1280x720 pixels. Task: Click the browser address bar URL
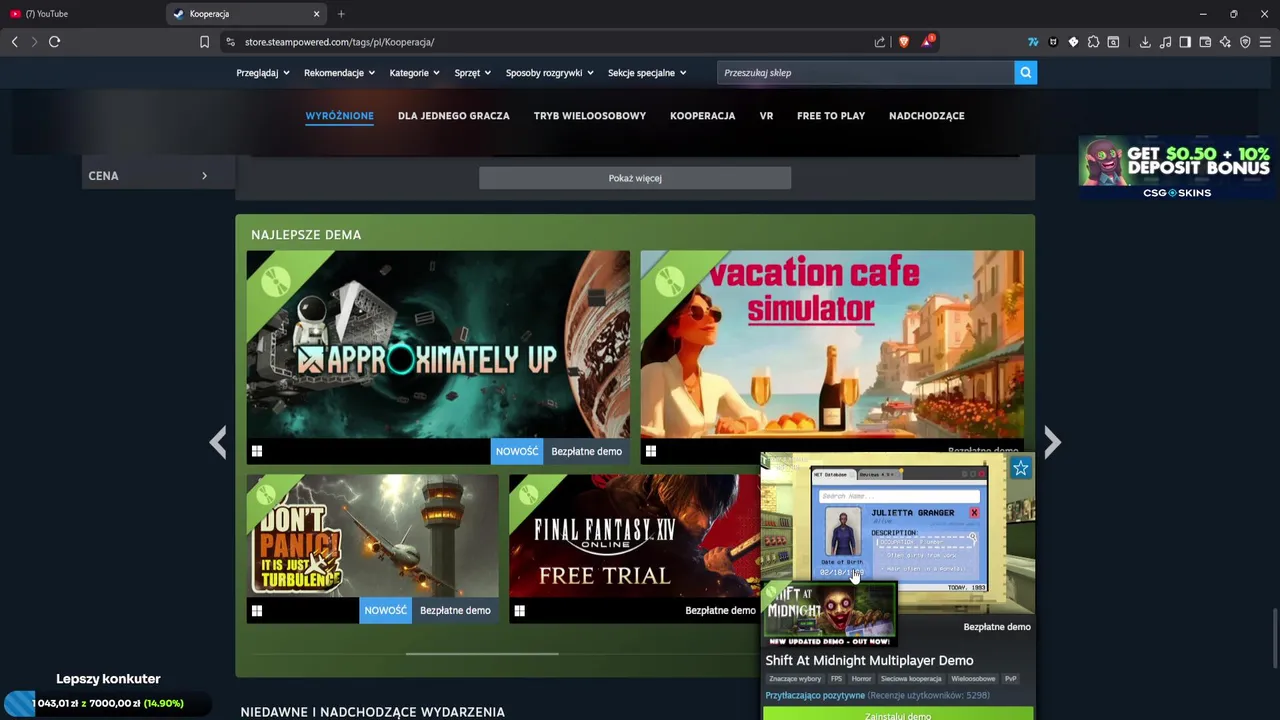[x=339, y=42]
